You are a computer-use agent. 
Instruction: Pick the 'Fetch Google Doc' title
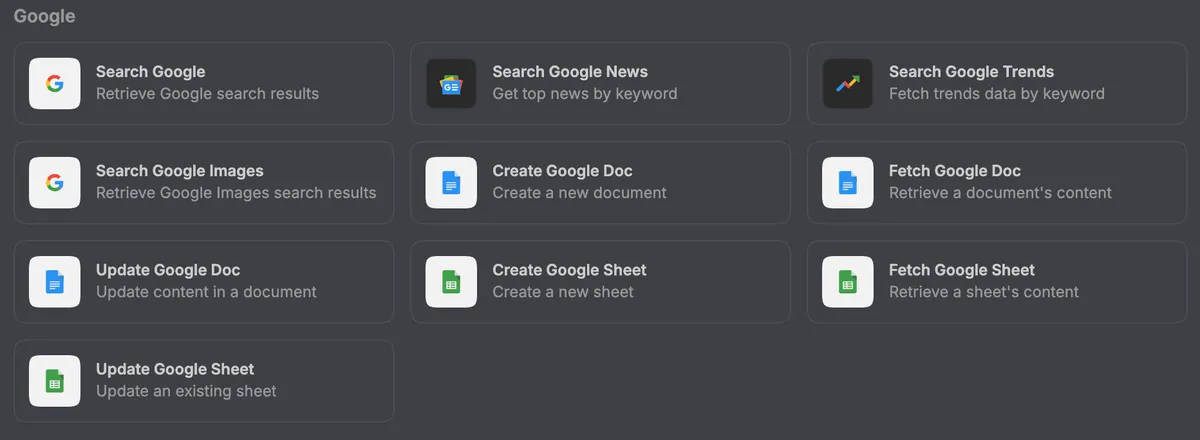pos(954,171)
